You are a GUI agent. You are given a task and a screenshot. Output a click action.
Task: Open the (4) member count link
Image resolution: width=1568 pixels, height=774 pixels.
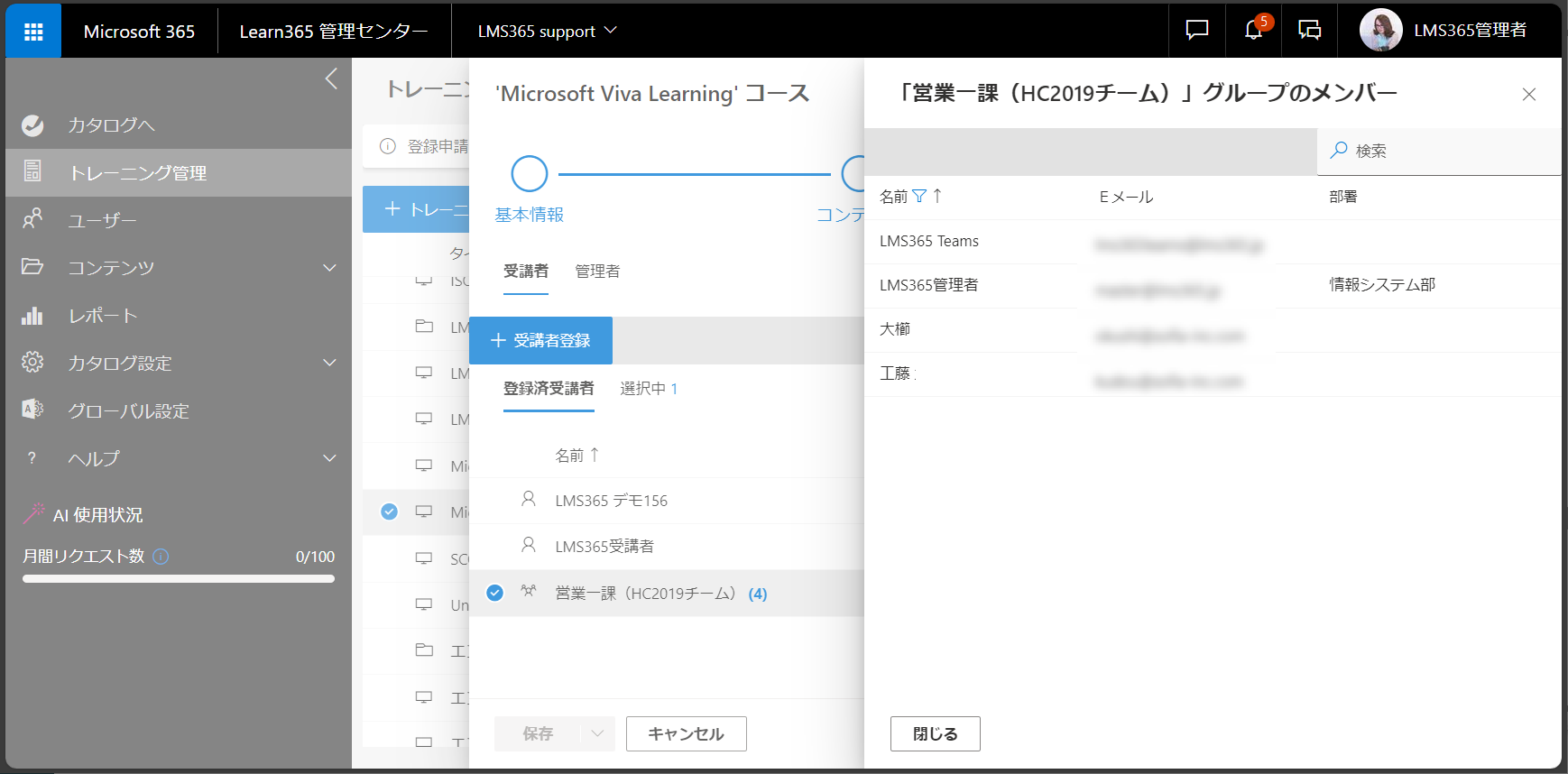coord(758,594)
